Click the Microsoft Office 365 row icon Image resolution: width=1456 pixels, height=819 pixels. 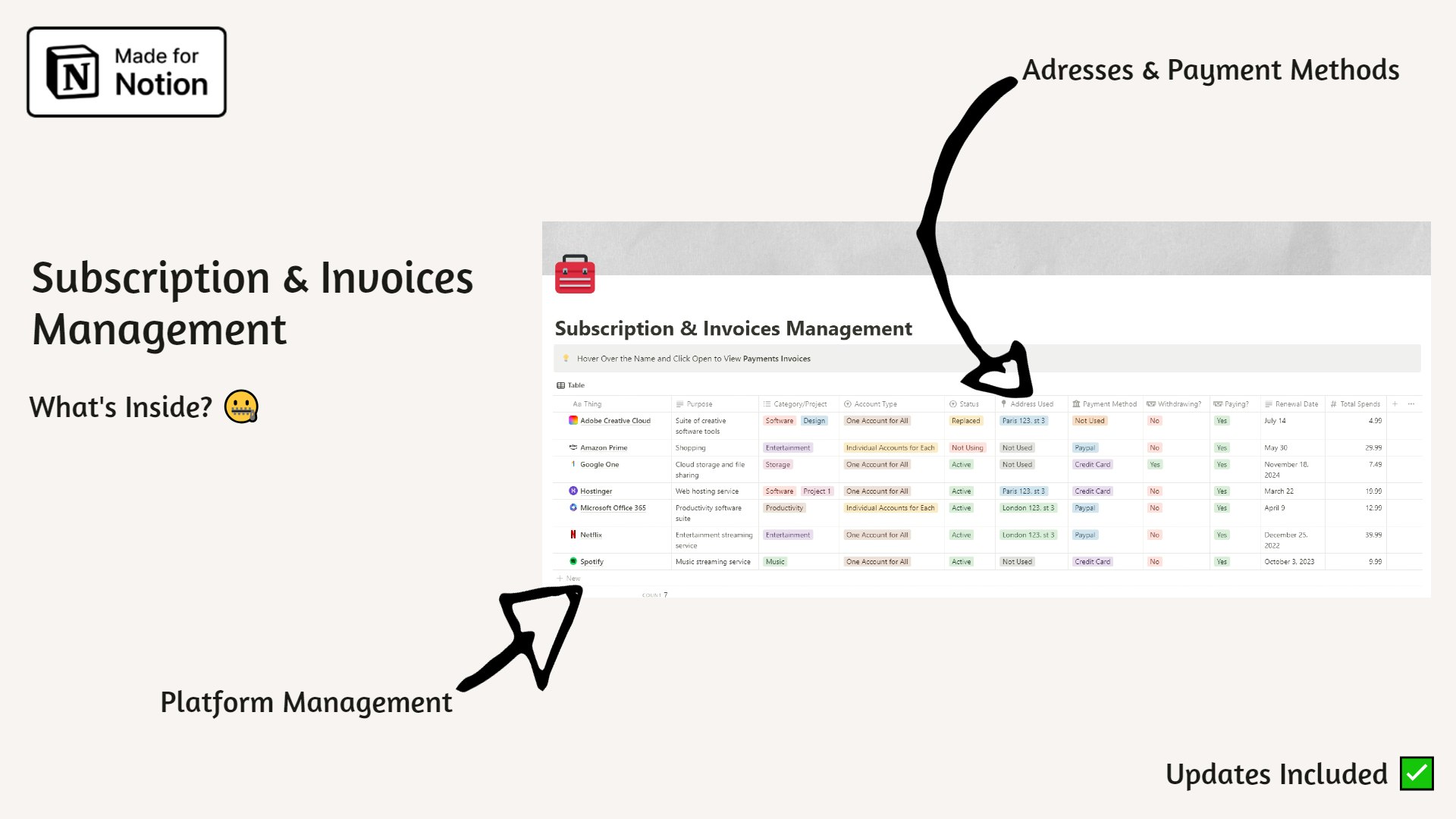coord(573,507)
